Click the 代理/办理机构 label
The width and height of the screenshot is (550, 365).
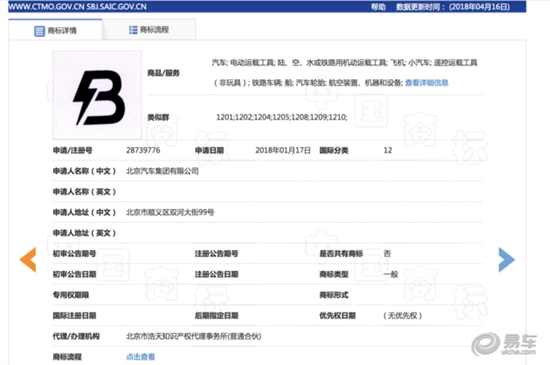[x=76, y=336]
